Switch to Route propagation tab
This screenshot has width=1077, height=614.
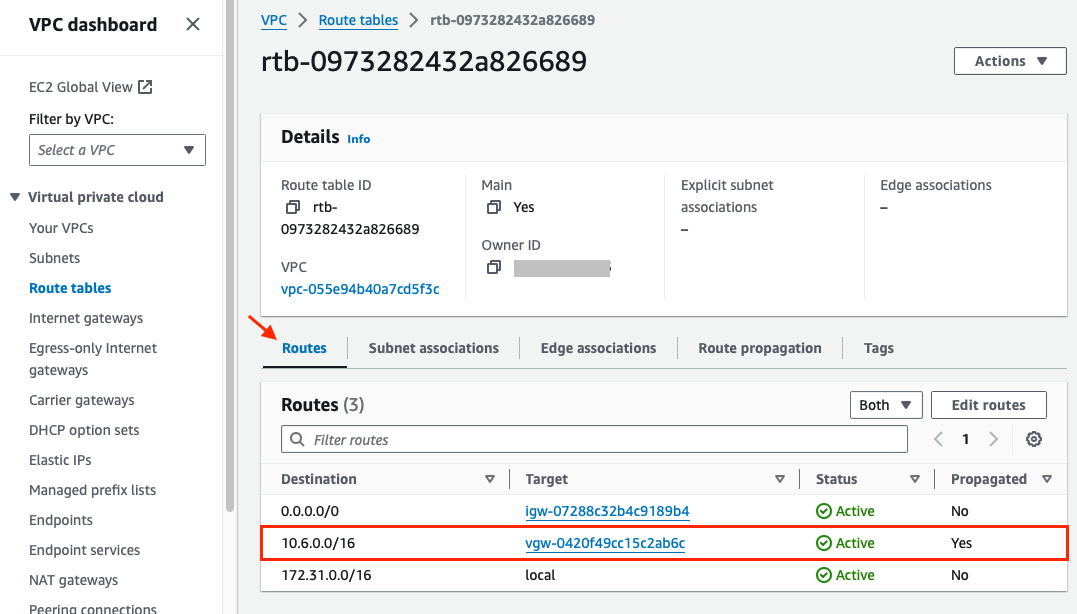[760, 348]
